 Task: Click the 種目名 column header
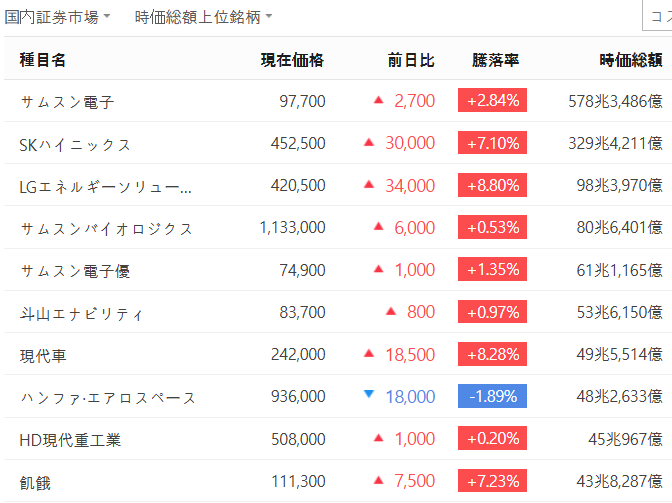pyautogui.click(x=42, y=60)
